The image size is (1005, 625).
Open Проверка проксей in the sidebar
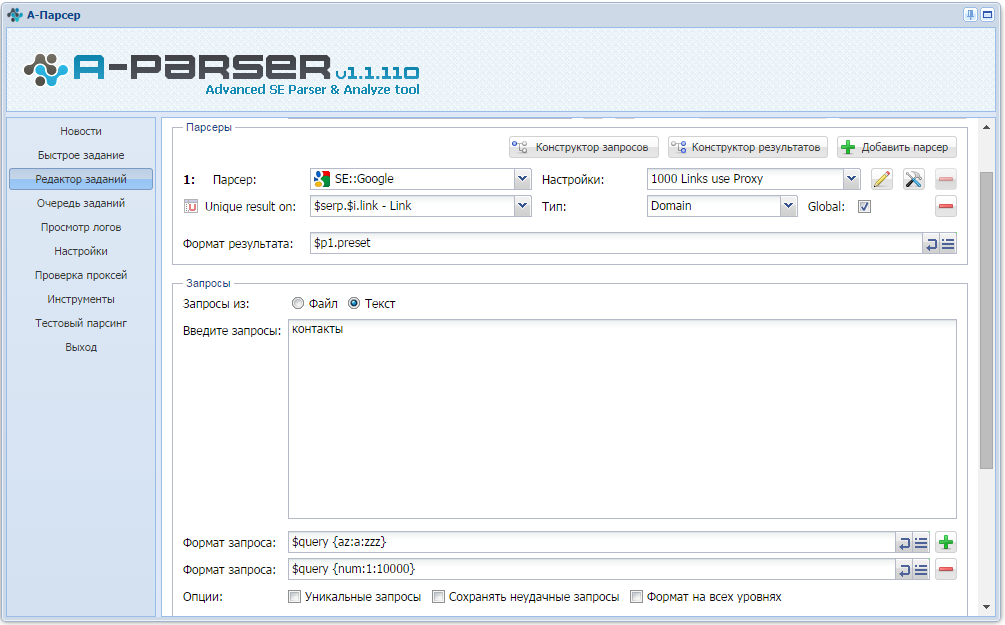click(x=81, y=275)
